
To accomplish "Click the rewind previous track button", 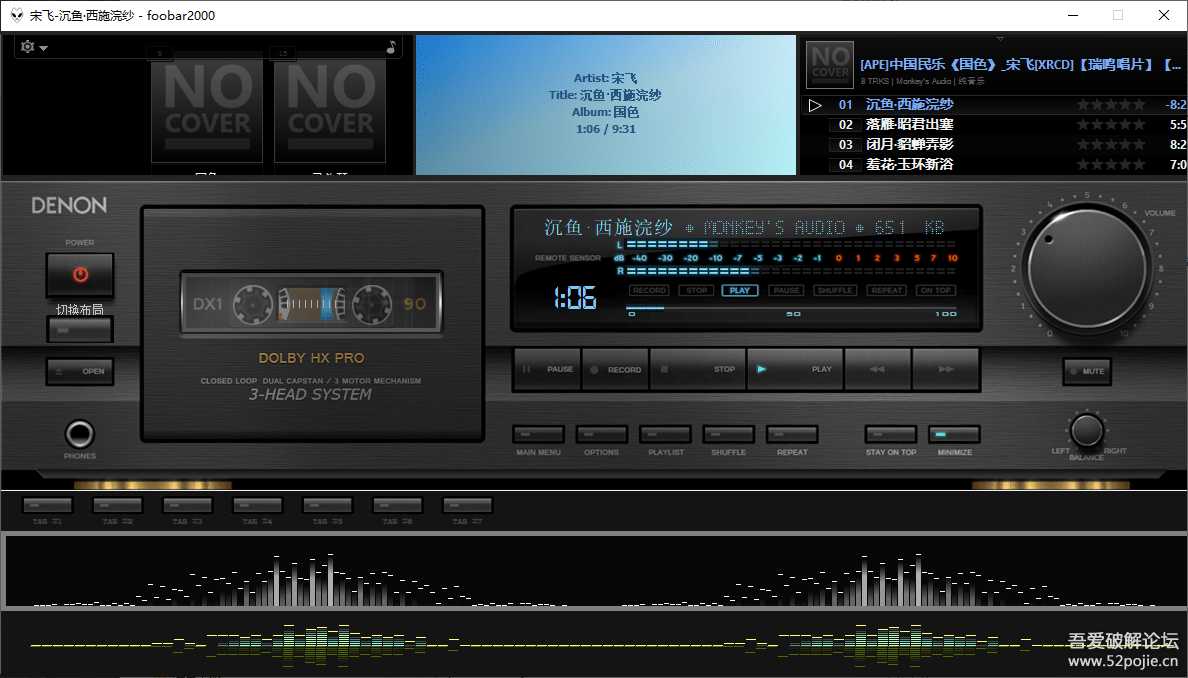I will tap(877, 369).
